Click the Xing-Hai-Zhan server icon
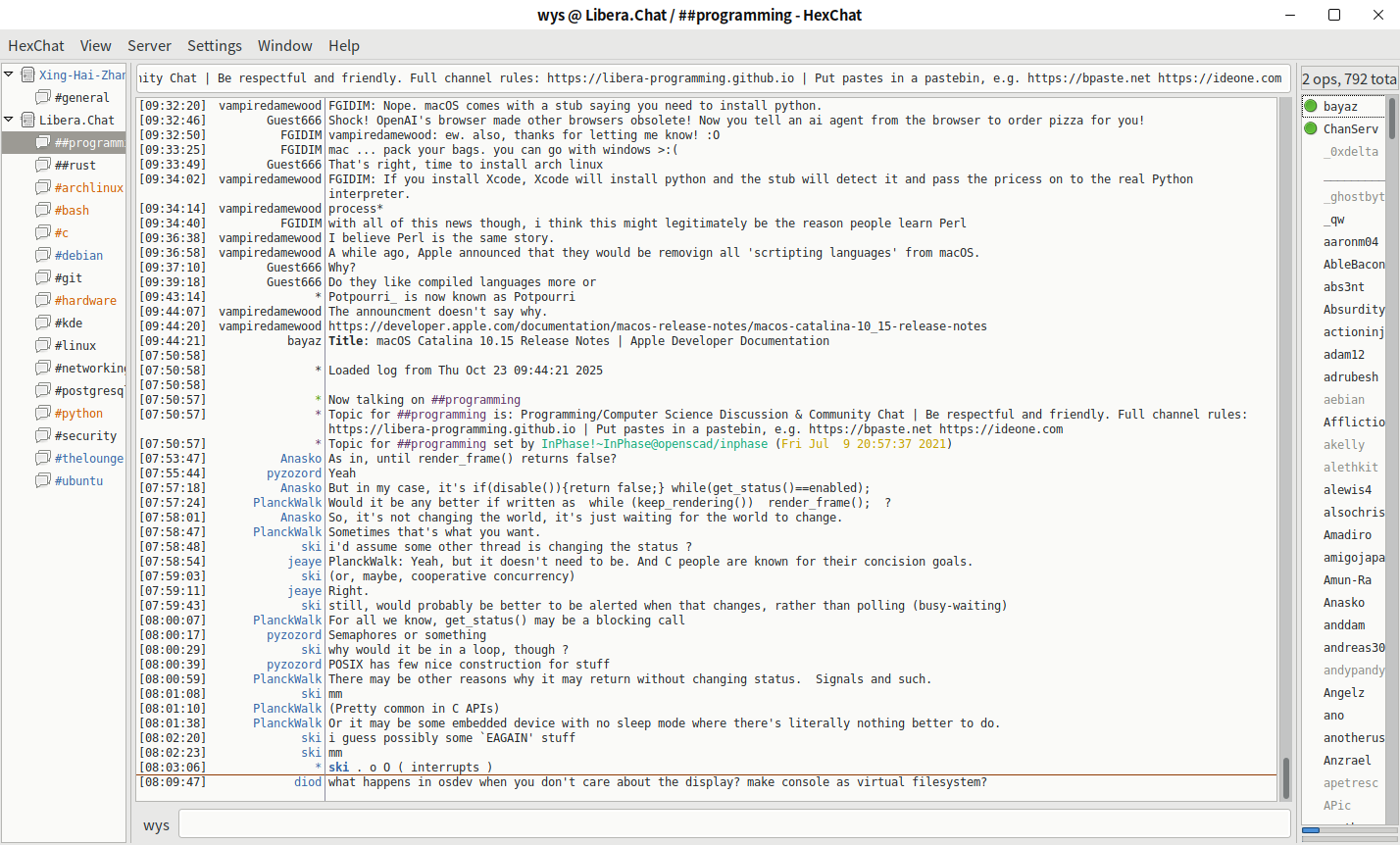 click(27, 75)
